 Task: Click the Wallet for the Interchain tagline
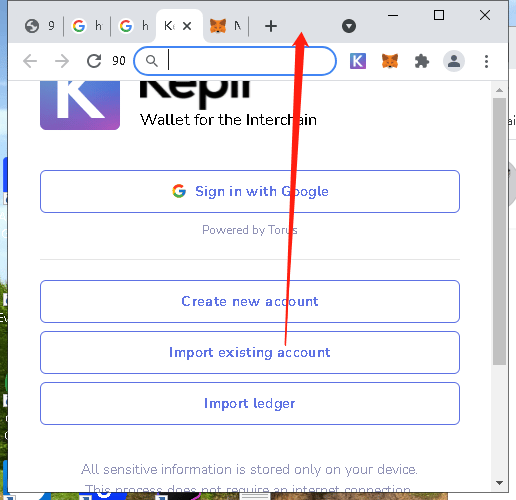(228, 120)
